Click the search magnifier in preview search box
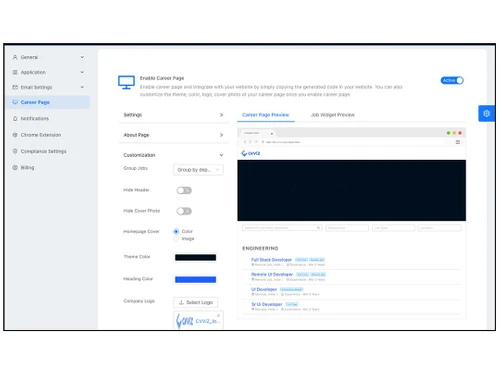 (x=318, y=228)
